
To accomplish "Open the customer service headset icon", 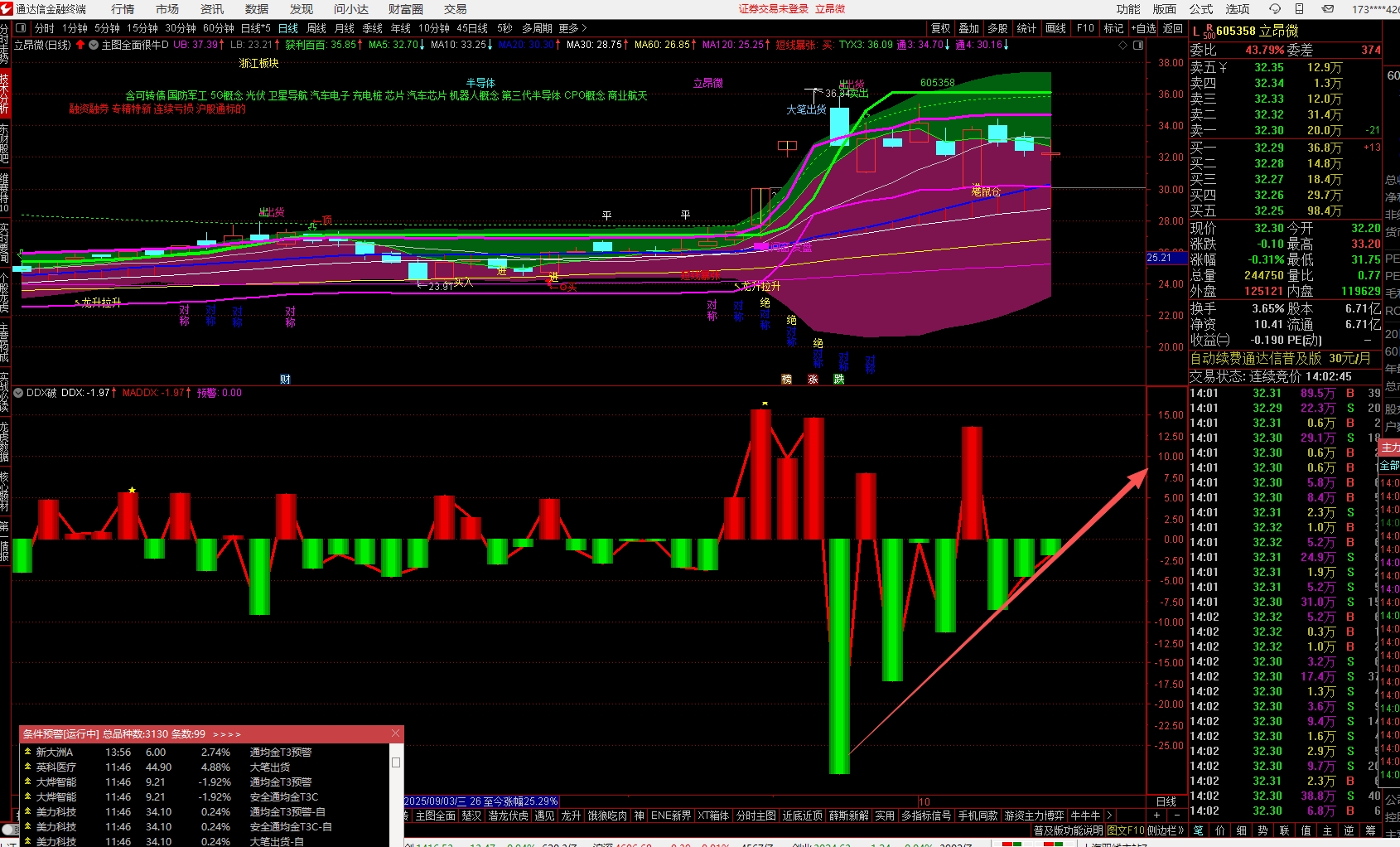I will coord(1274,9).
